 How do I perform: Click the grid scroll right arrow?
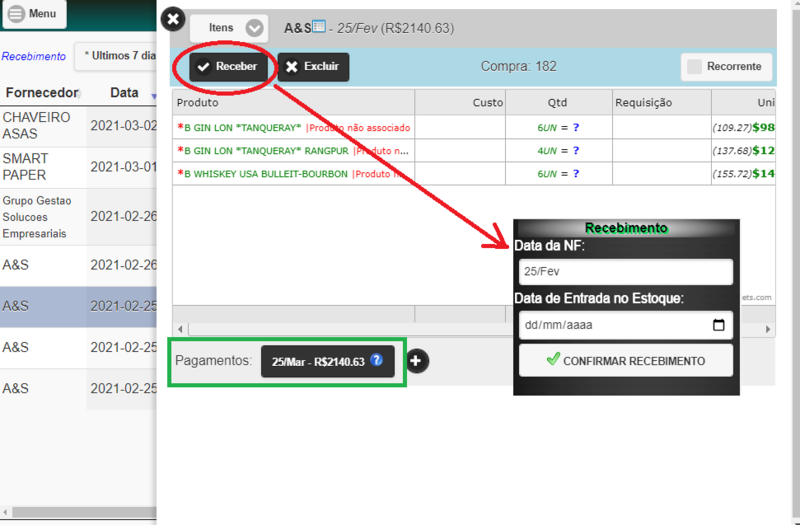click(x=768, y=329)
